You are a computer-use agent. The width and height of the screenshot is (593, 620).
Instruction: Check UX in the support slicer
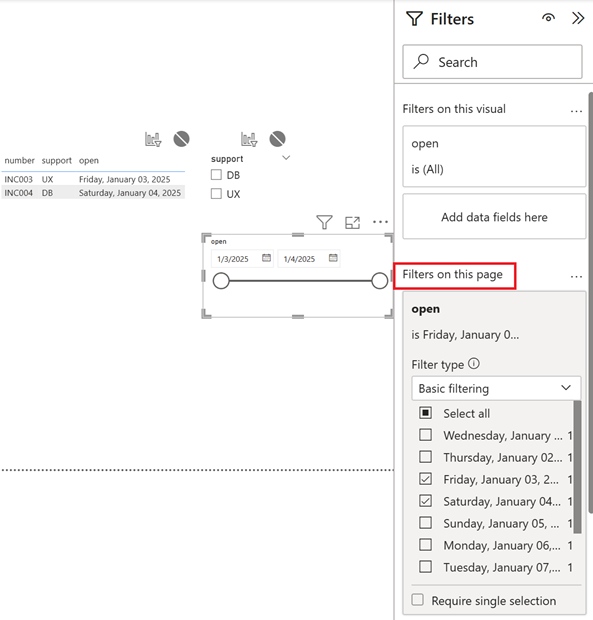coord(216,193)
